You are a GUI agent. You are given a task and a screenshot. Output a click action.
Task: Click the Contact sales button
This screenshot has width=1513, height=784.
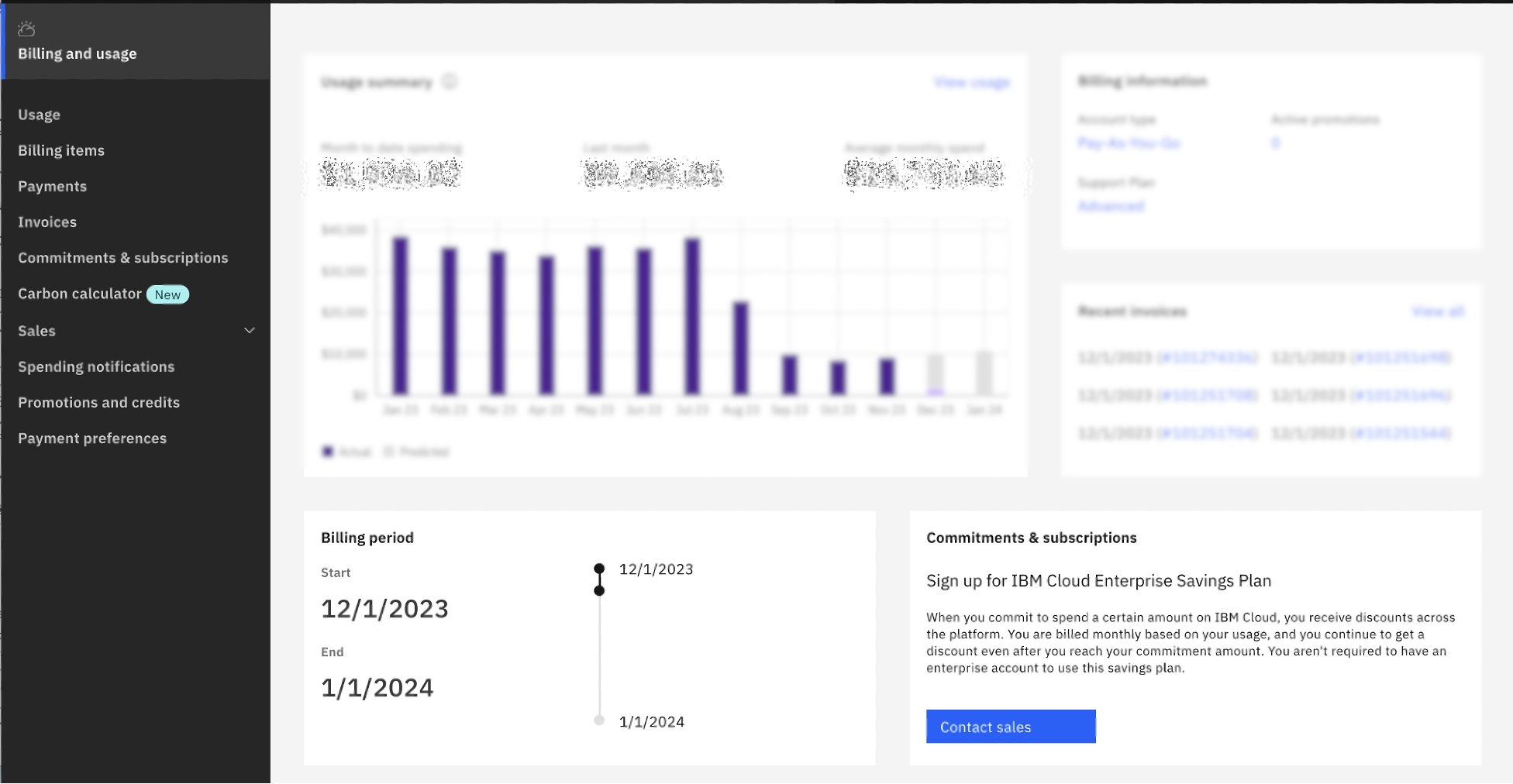click(1011, 727)
